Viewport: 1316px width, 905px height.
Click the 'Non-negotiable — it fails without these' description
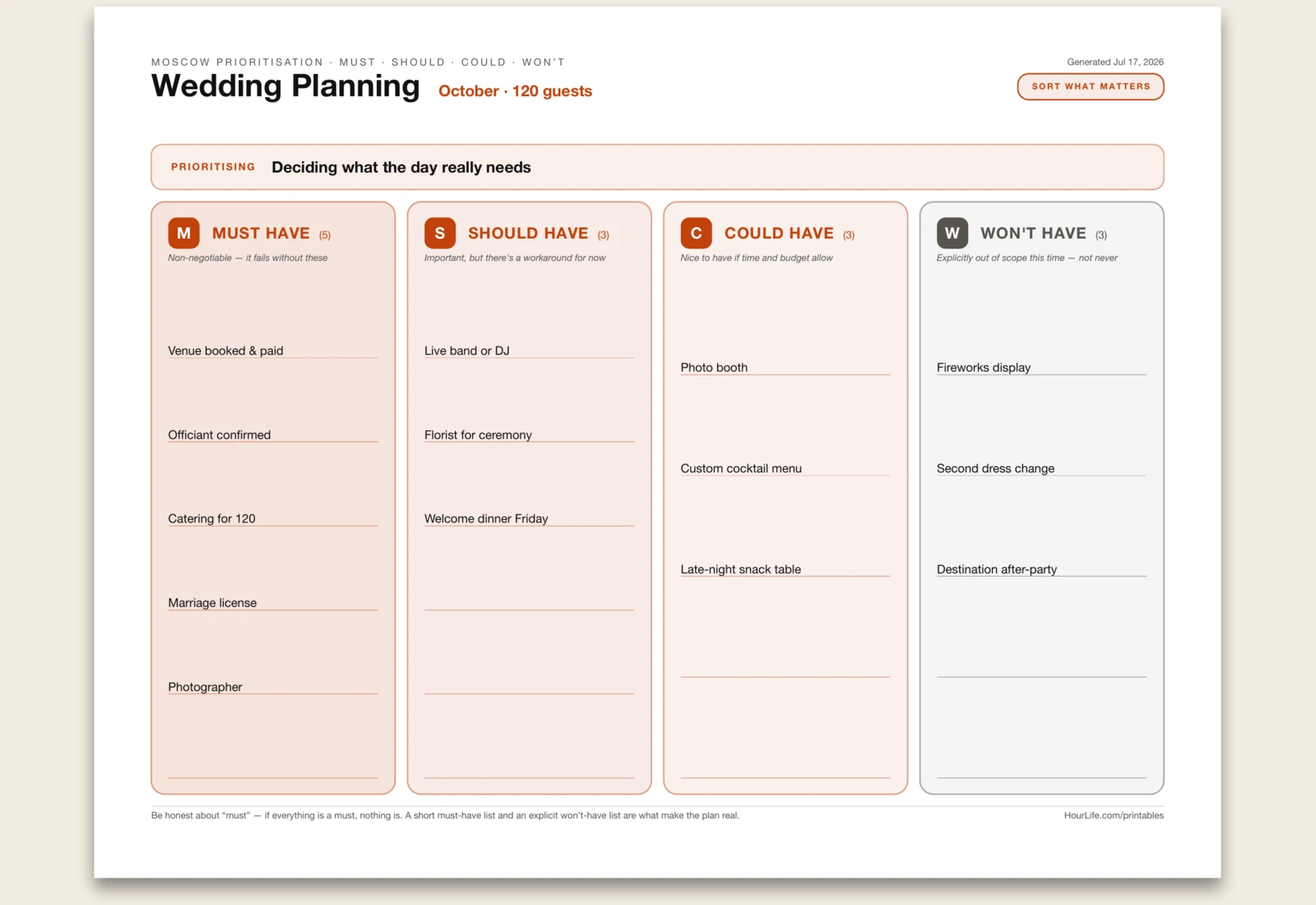click(x=248, y=258)
